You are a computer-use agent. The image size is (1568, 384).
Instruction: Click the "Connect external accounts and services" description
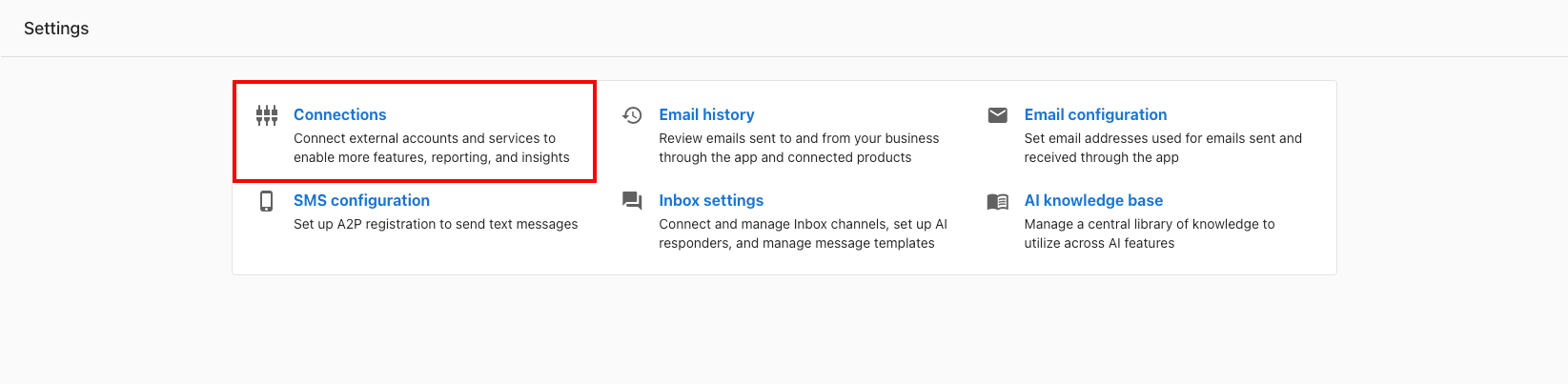click(x=432, y=148)
